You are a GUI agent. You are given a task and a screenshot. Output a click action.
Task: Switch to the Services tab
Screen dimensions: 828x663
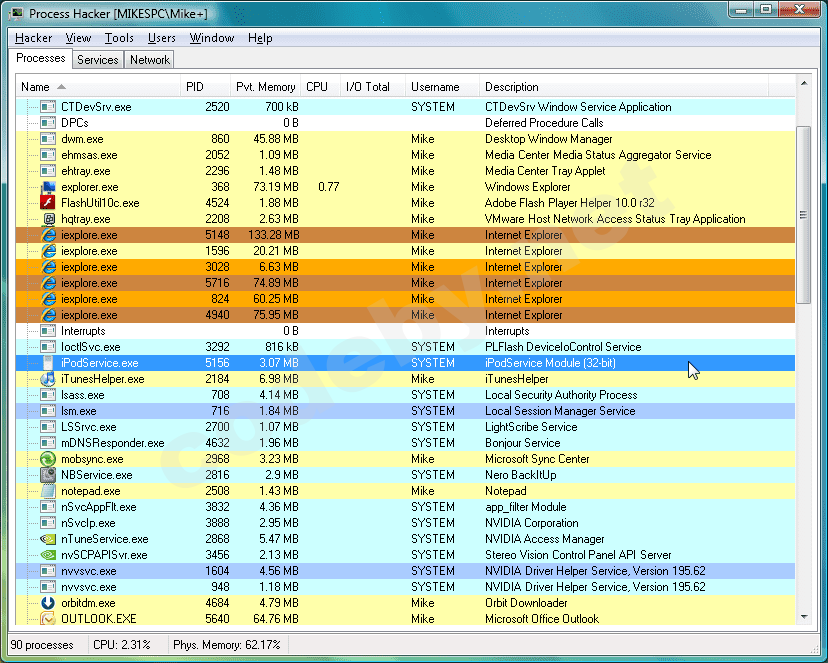[98, 60]
